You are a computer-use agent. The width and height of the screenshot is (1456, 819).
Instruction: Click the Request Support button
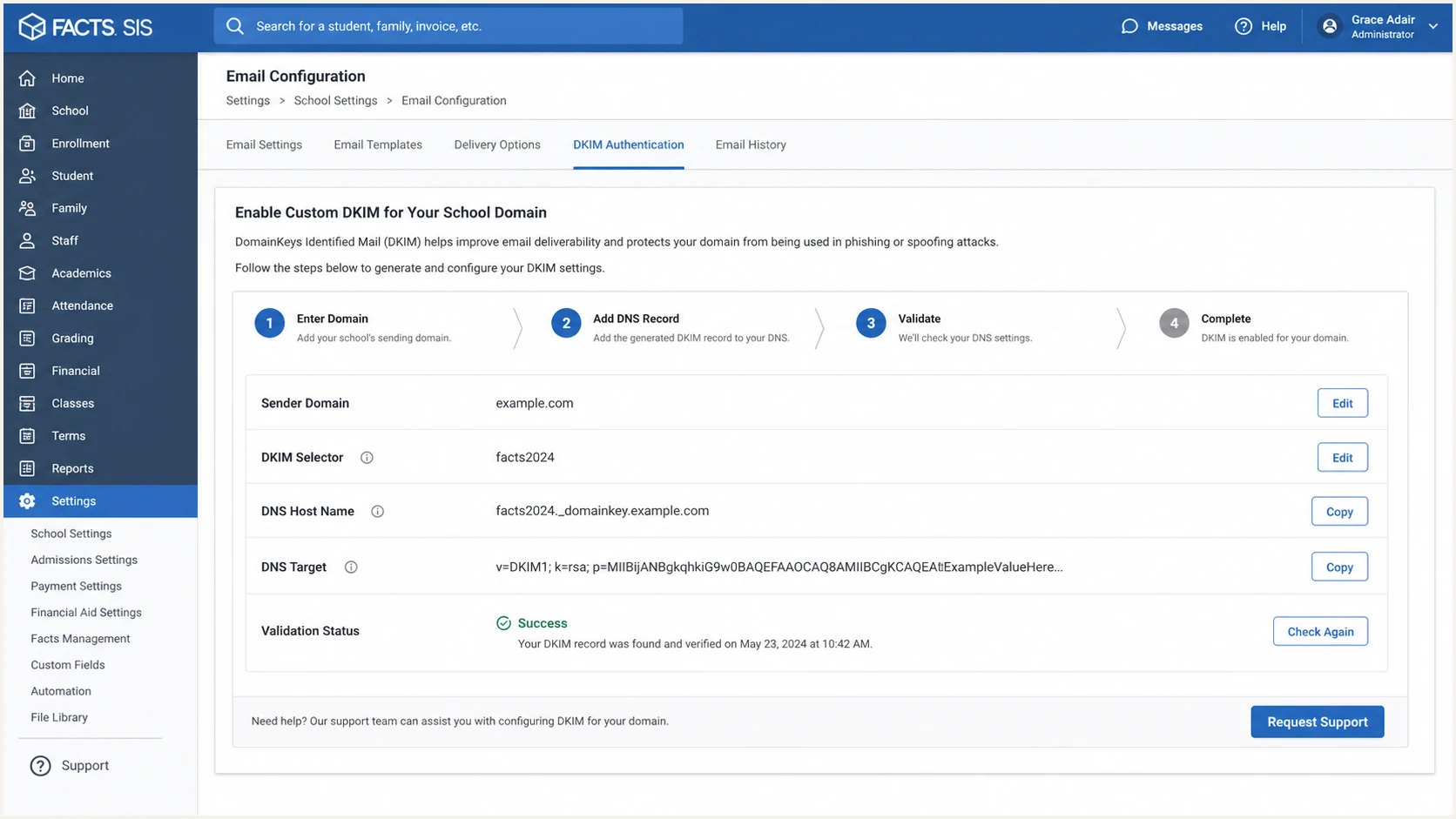click(1318, 722)
